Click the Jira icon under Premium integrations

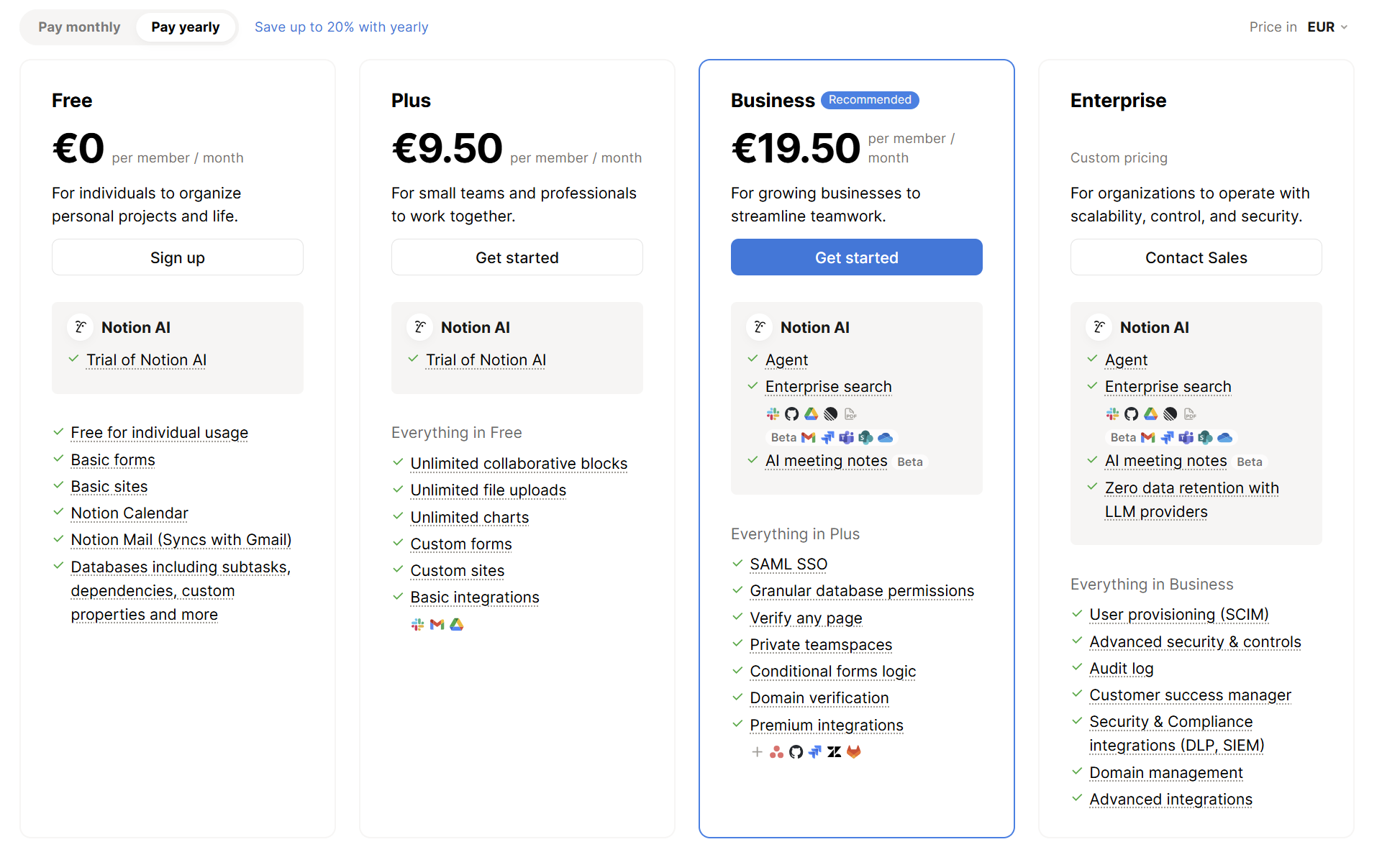coord(814,752)
